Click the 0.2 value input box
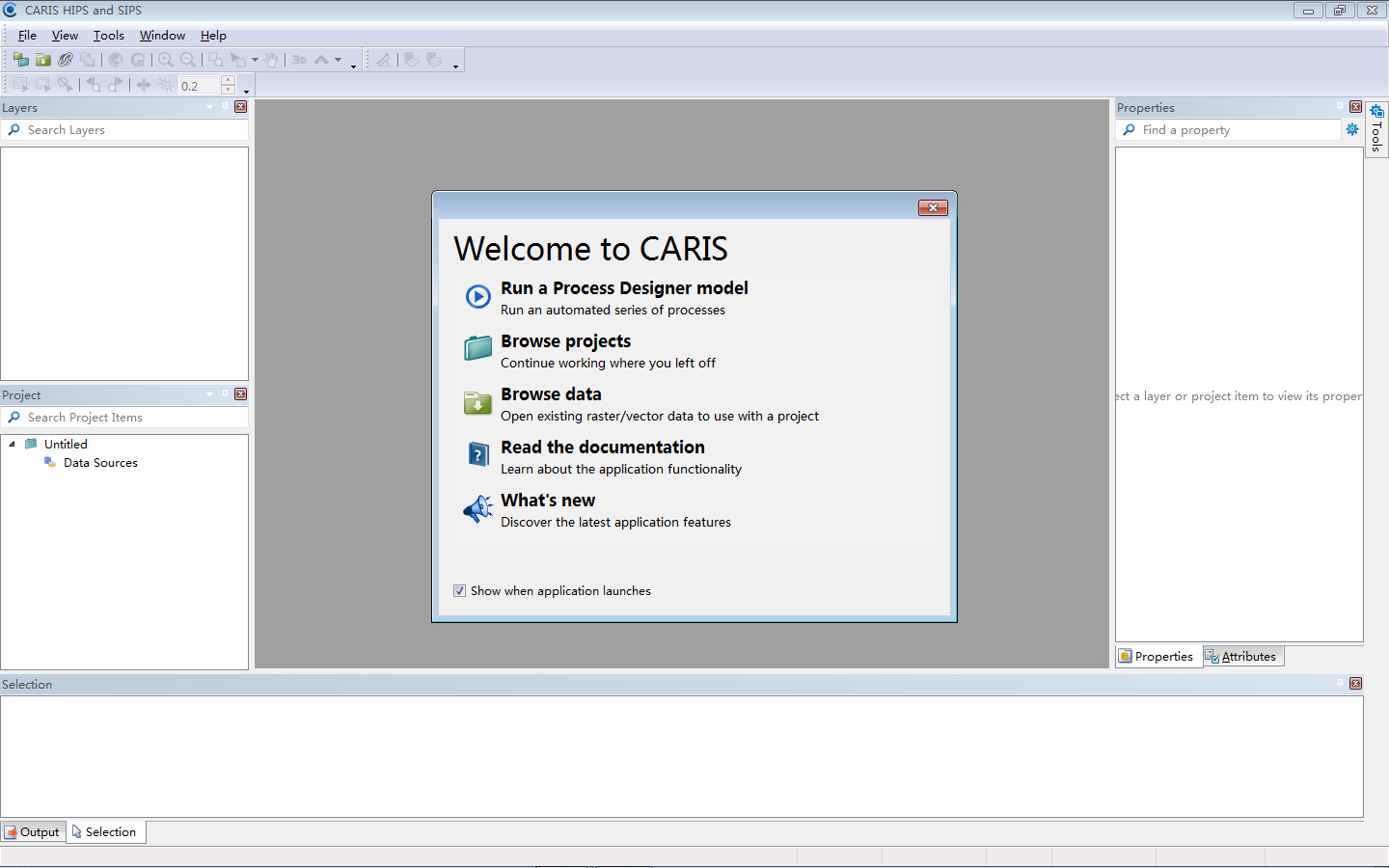The width and height of the screenshot is (1389, 868). tap(199, 85)
